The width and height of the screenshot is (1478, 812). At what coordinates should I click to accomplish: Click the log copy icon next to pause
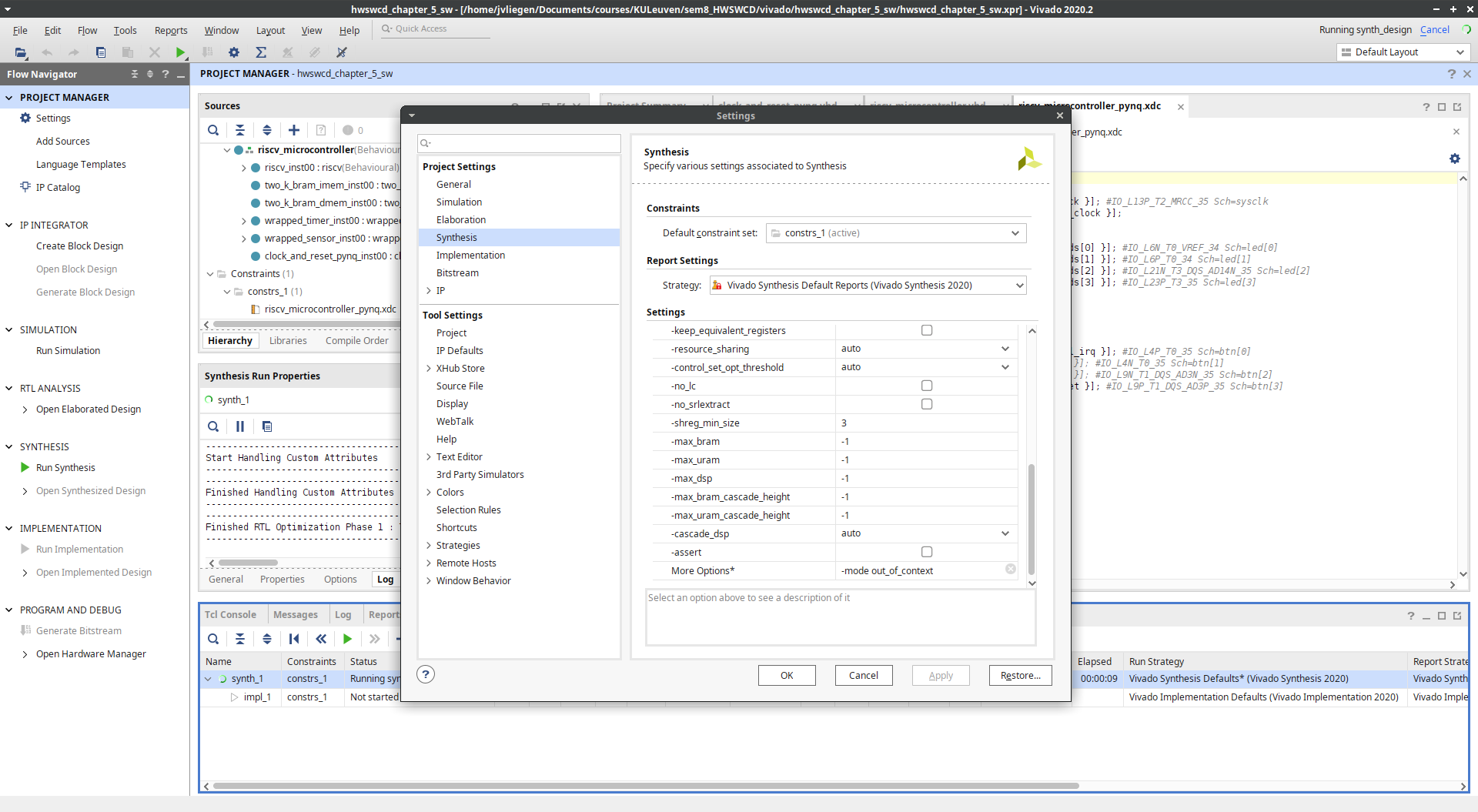click(x=267, y=426)
